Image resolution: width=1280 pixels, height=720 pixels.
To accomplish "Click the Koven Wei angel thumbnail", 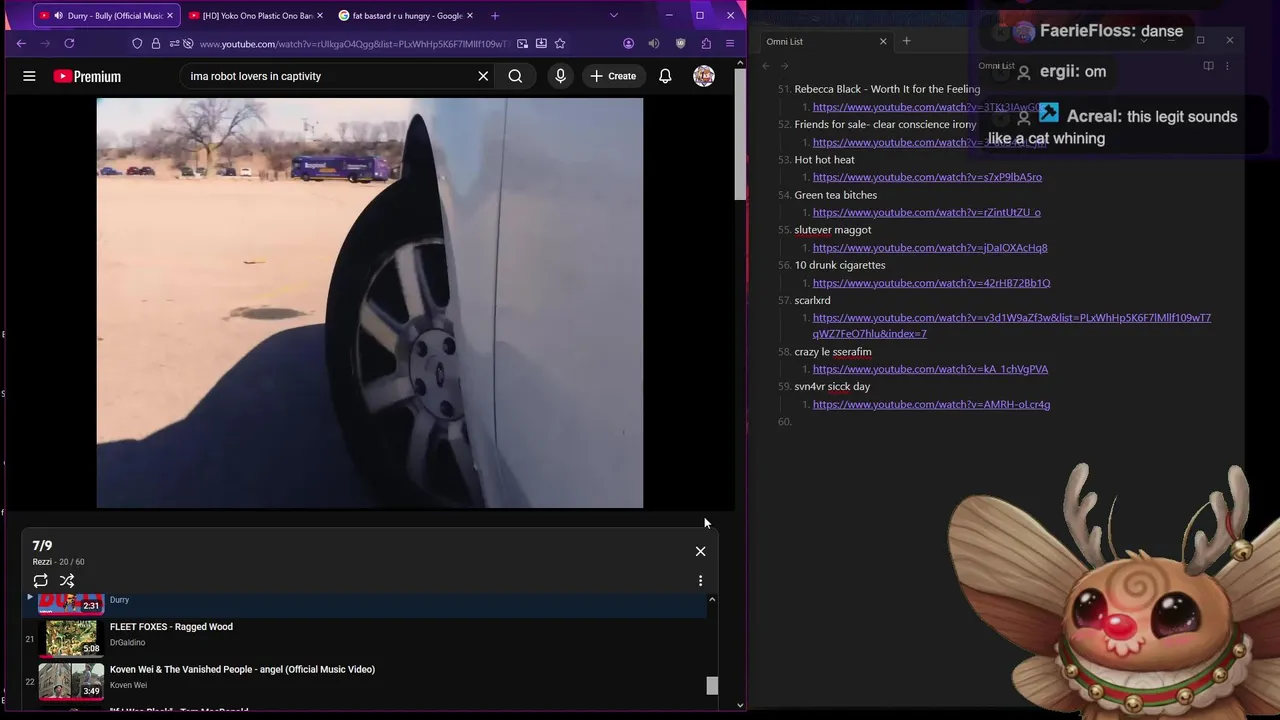I will pos(71,681).
